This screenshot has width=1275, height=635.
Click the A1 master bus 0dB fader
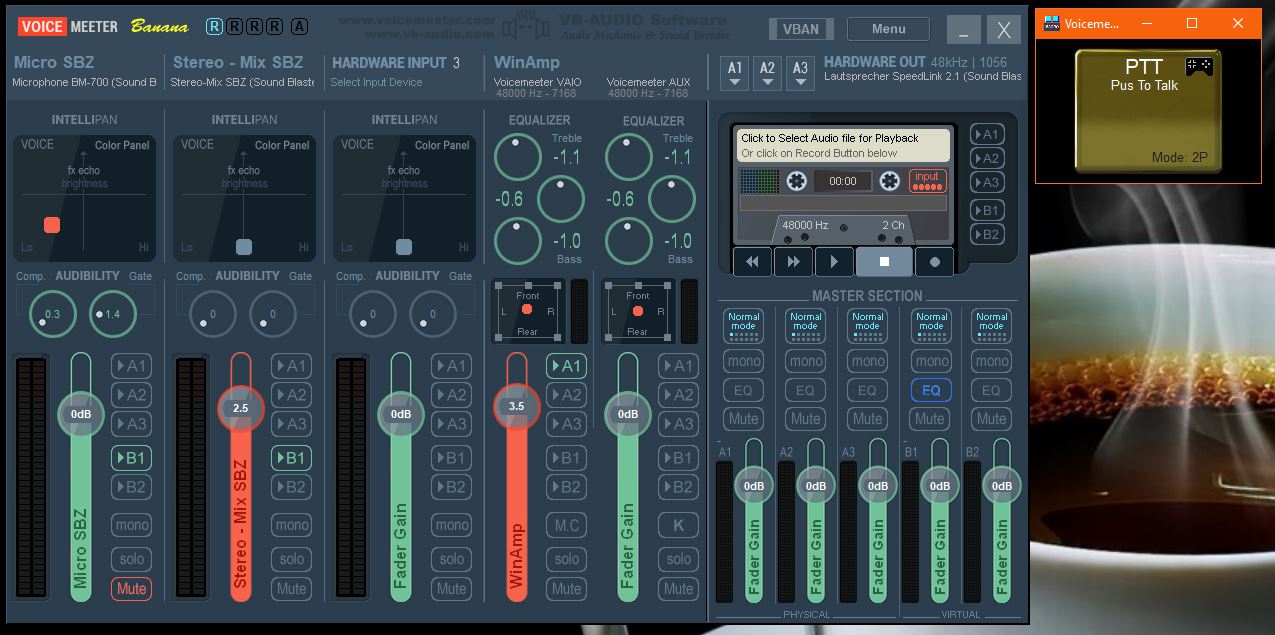tap(754, 486)
